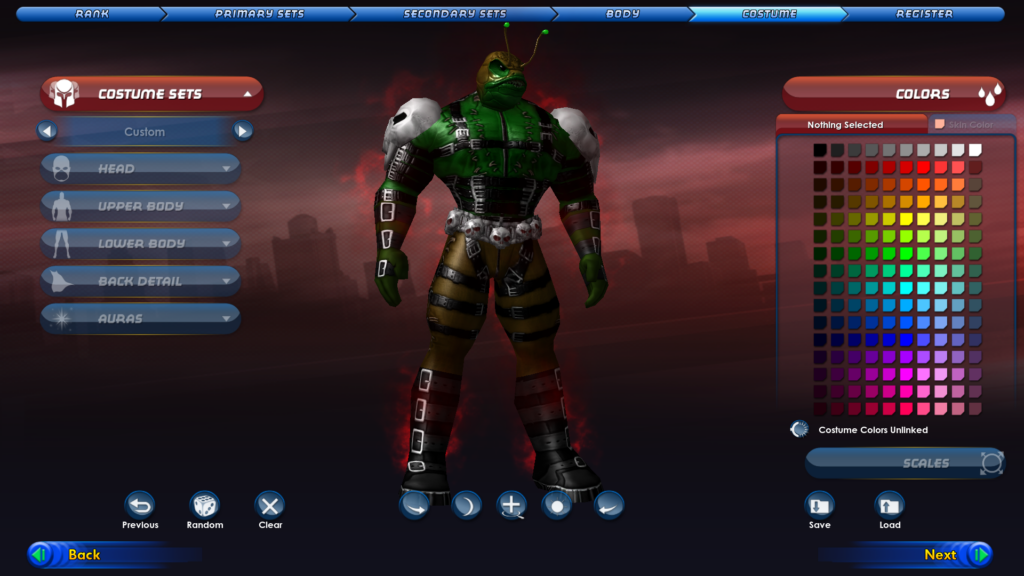Open the Primary Sets tab
The image size is (1024, 576).
tap(259, 14)
